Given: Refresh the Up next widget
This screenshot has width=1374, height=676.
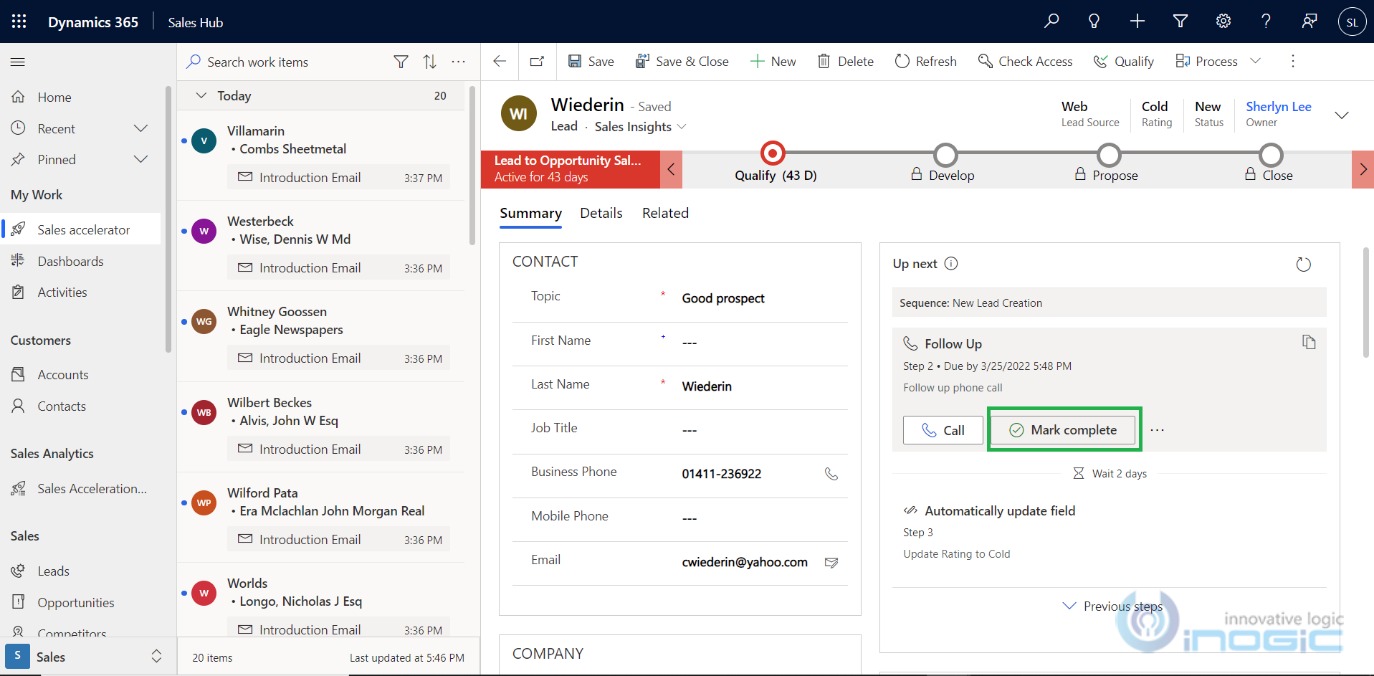Looking at the screenshot, I should tap(1303, 265).
